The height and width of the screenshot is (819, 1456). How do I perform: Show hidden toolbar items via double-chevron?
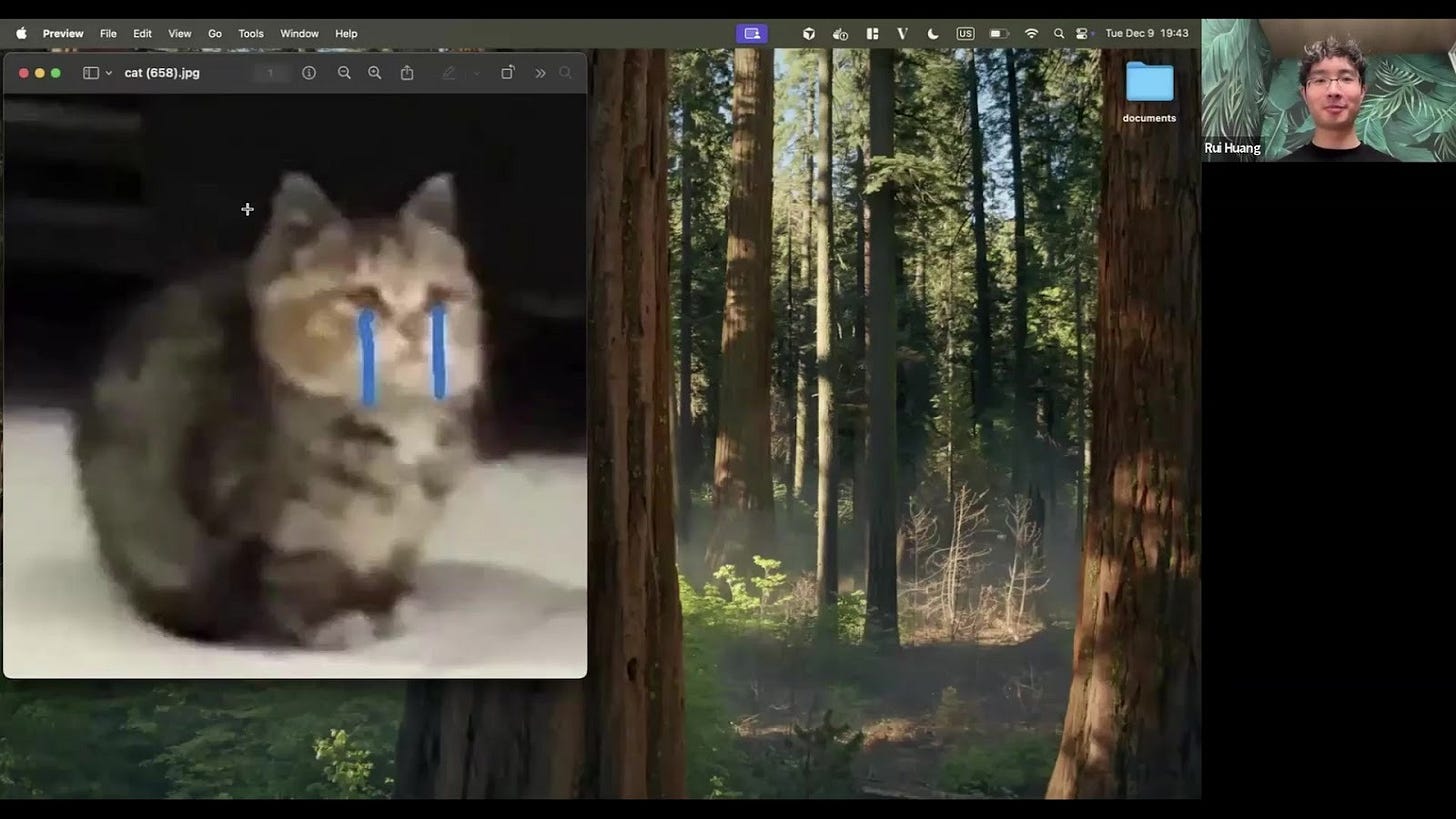[x=540, y=72]
